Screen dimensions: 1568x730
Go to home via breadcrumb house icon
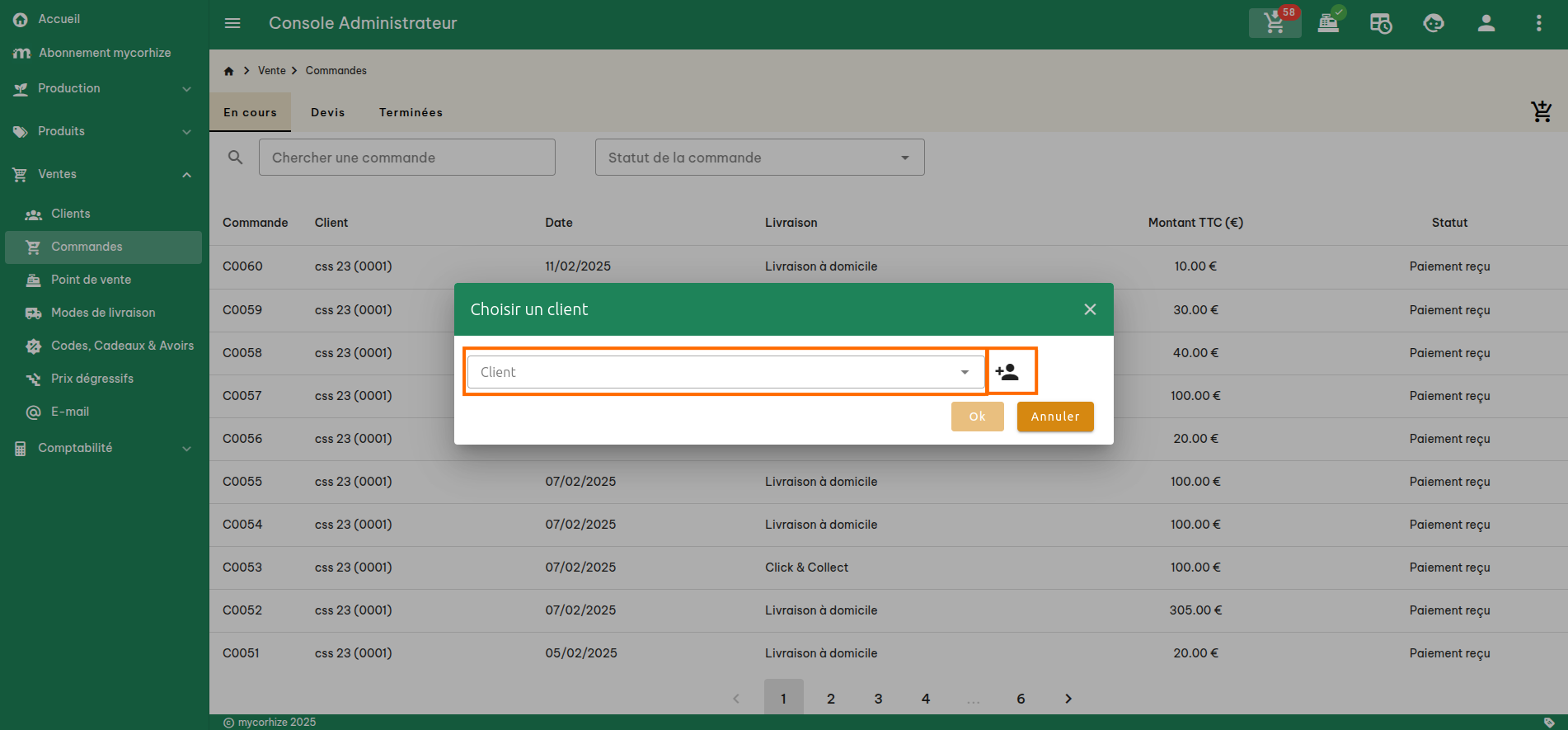click(x=228, y=71)
